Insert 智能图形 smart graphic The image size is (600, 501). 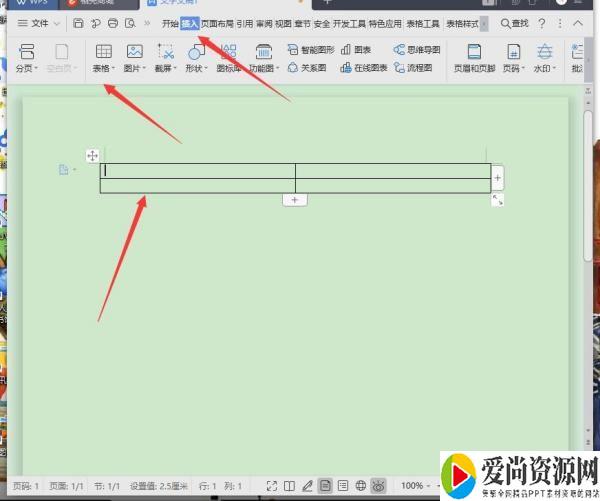pyautogui.click(x=311, y=50)
